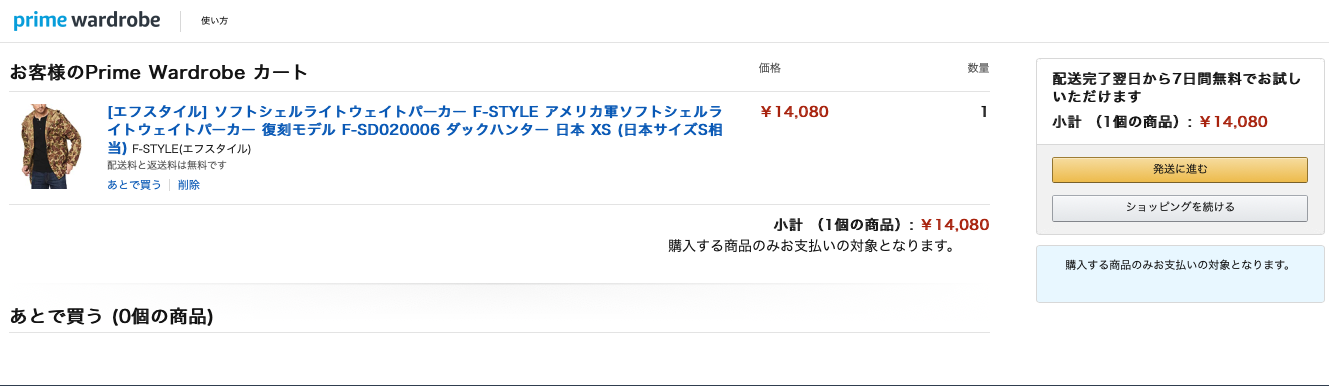This screenshot has width=1329, height=386.
Task: Click the 小計 amount in the sidebar box
Action: click(1233, 122)
